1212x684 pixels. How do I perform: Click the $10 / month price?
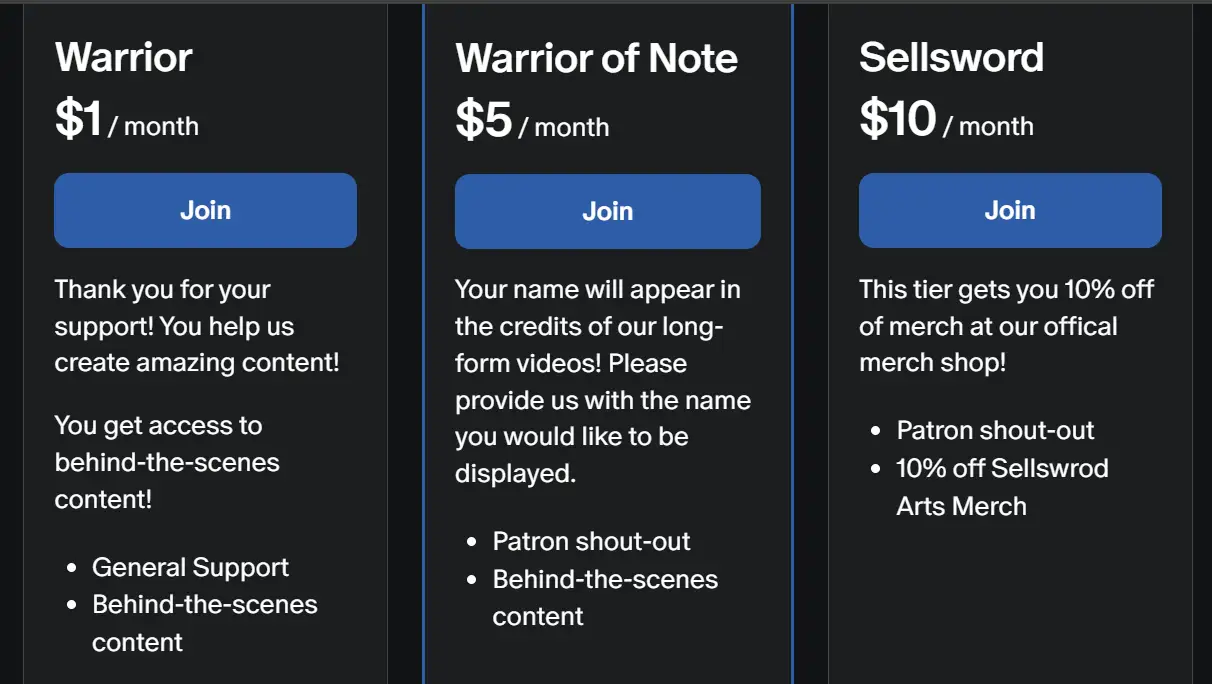946,122
